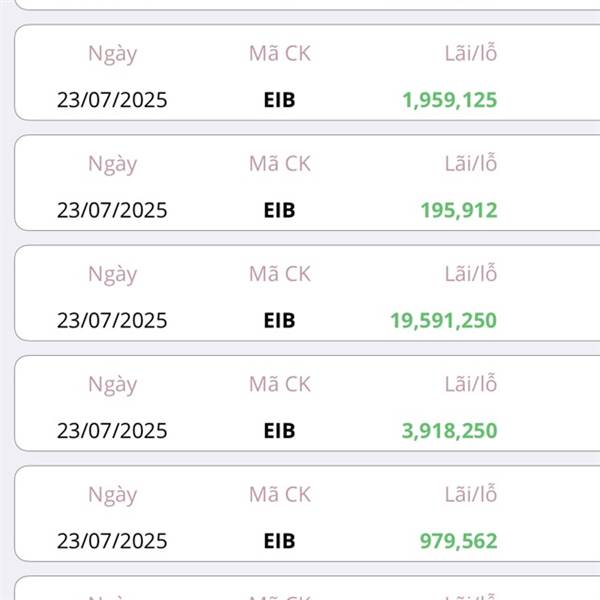The height and width of the screenshot is (600, 600).
Task: Select date 23/07/2025 in the 19,591,250 row
Action: 112,320
